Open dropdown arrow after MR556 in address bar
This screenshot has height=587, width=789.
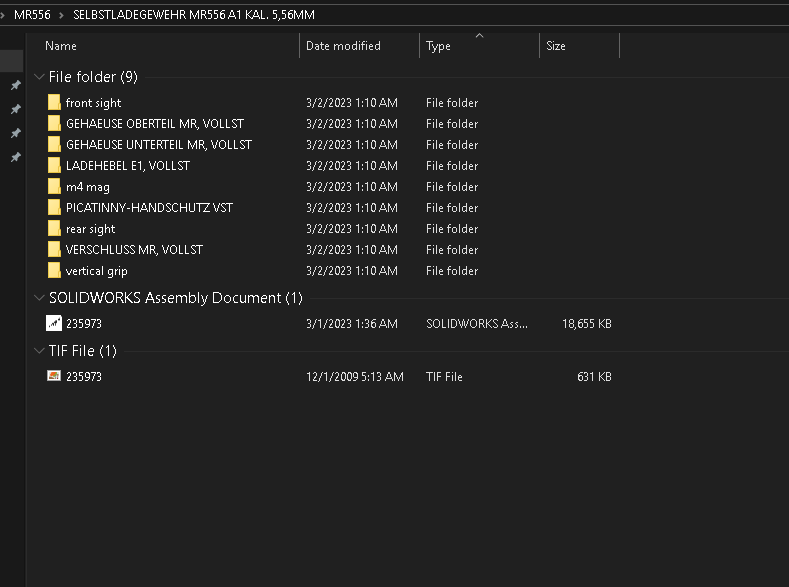[61, 15]
